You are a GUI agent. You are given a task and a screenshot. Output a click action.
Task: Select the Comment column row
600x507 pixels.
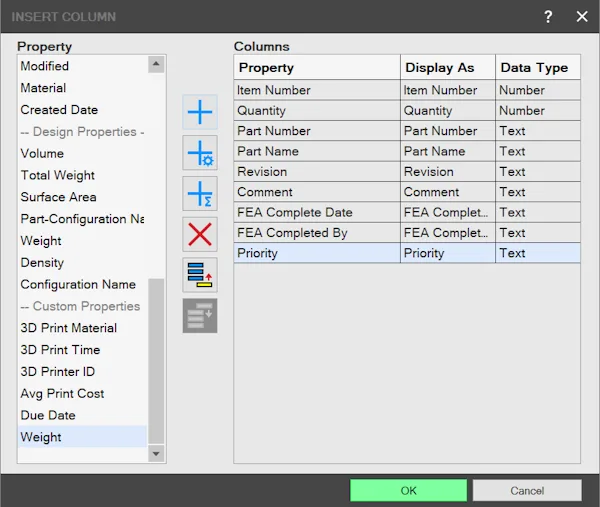[407, 192]
